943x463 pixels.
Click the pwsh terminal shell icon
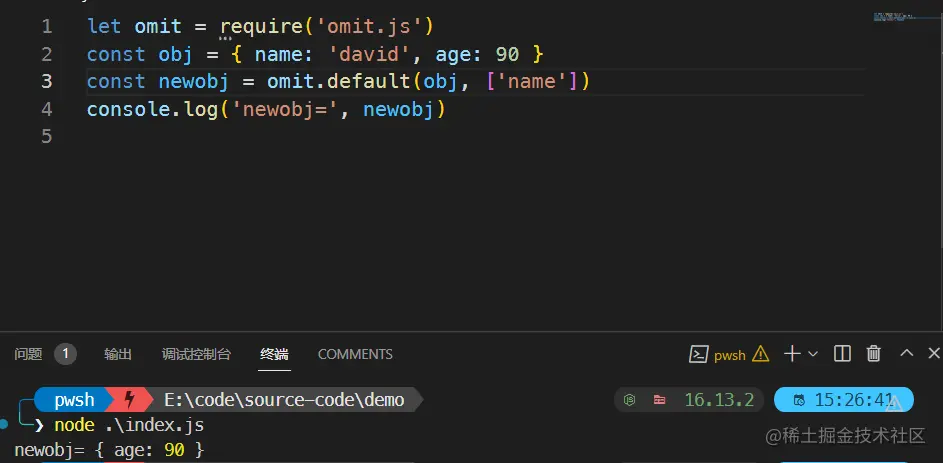698,354
